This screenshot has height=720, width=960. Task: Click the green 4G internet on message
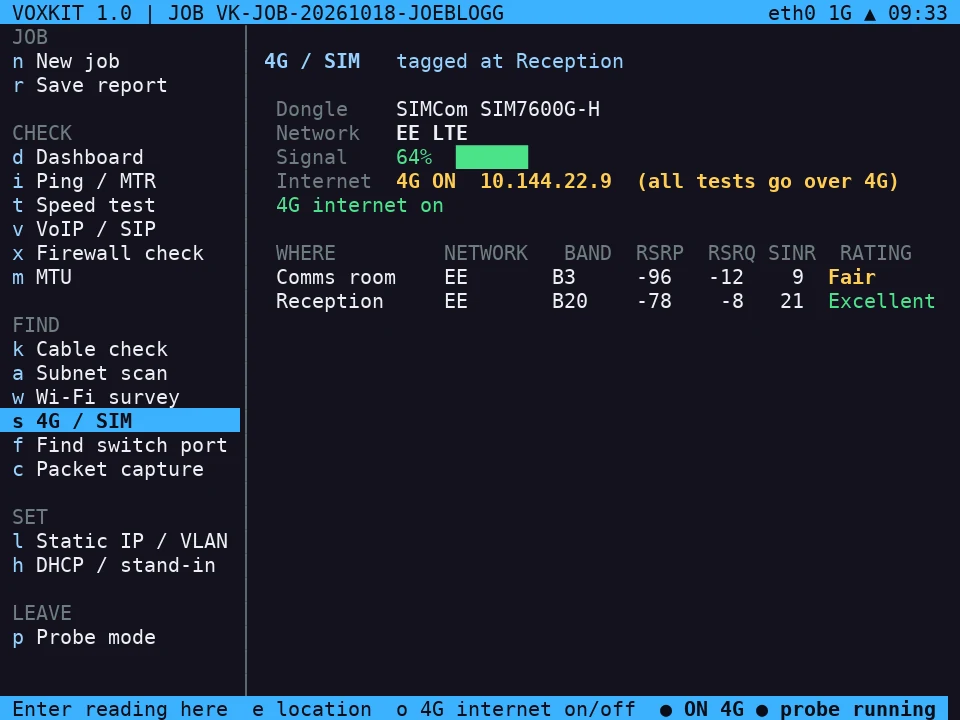359,205
